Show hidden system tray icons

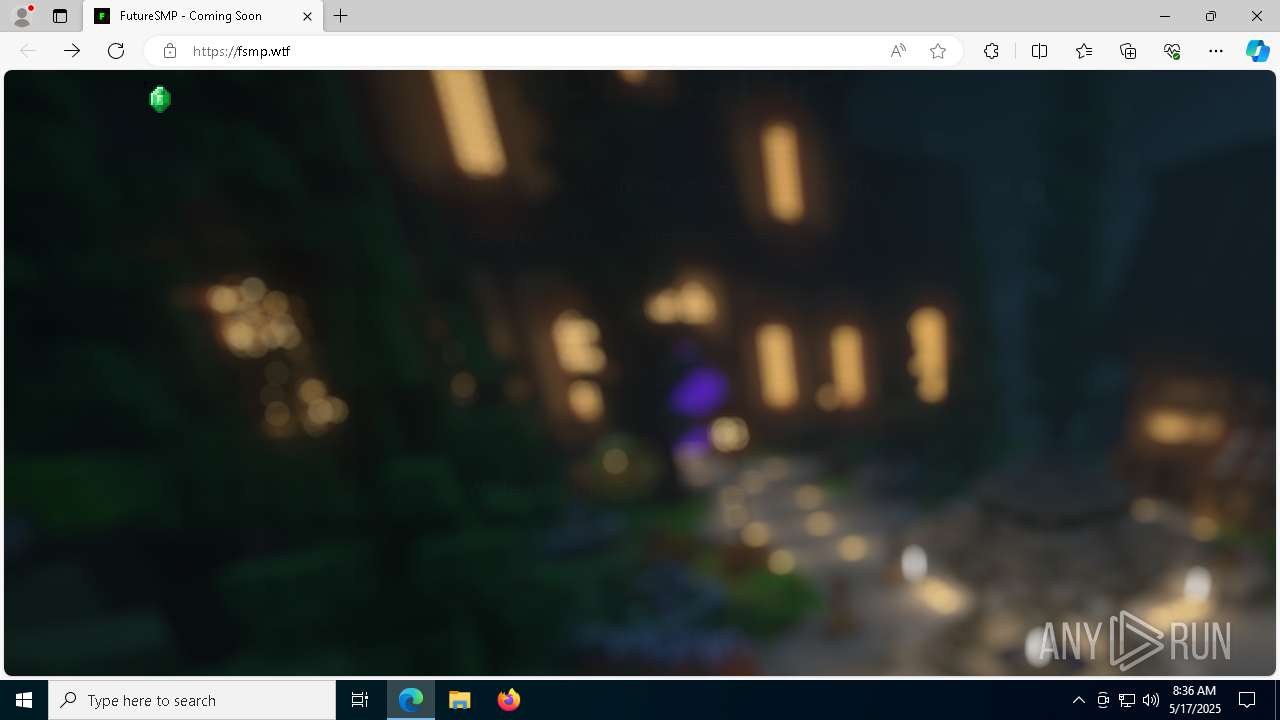tap(1078, 700)
